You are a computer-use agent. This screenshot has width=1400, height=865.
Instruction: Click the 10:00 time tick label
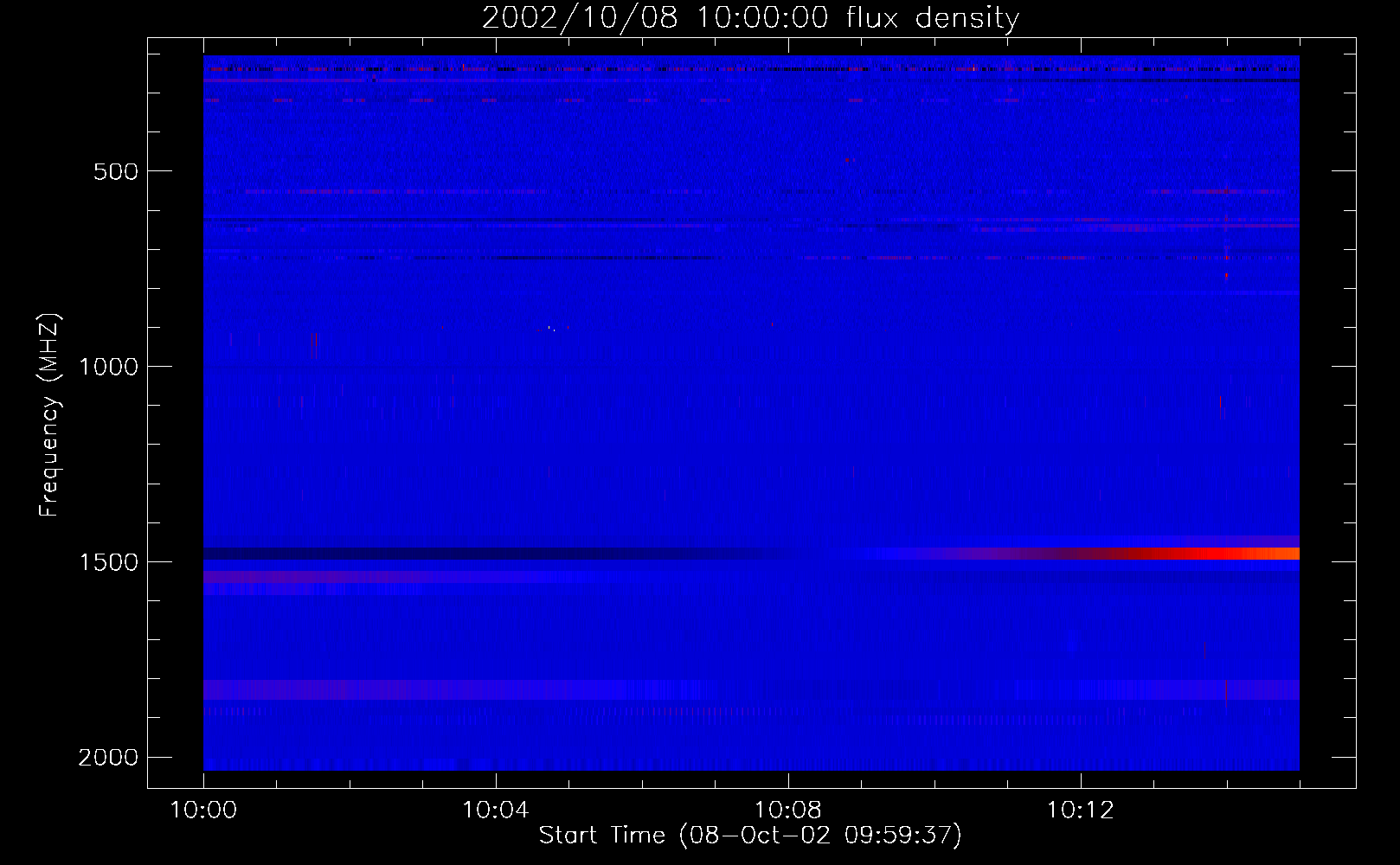point(203,811)
